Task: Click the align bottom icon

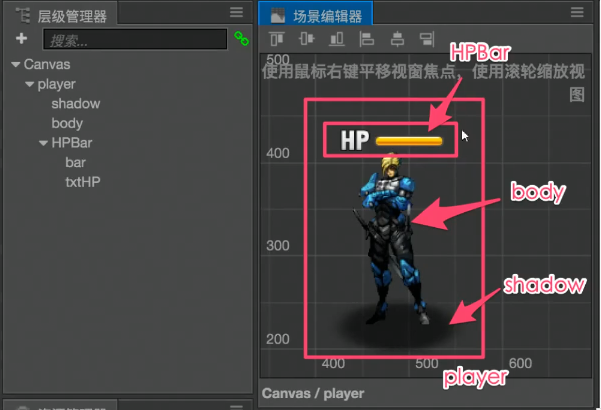Action: point(337,39)
